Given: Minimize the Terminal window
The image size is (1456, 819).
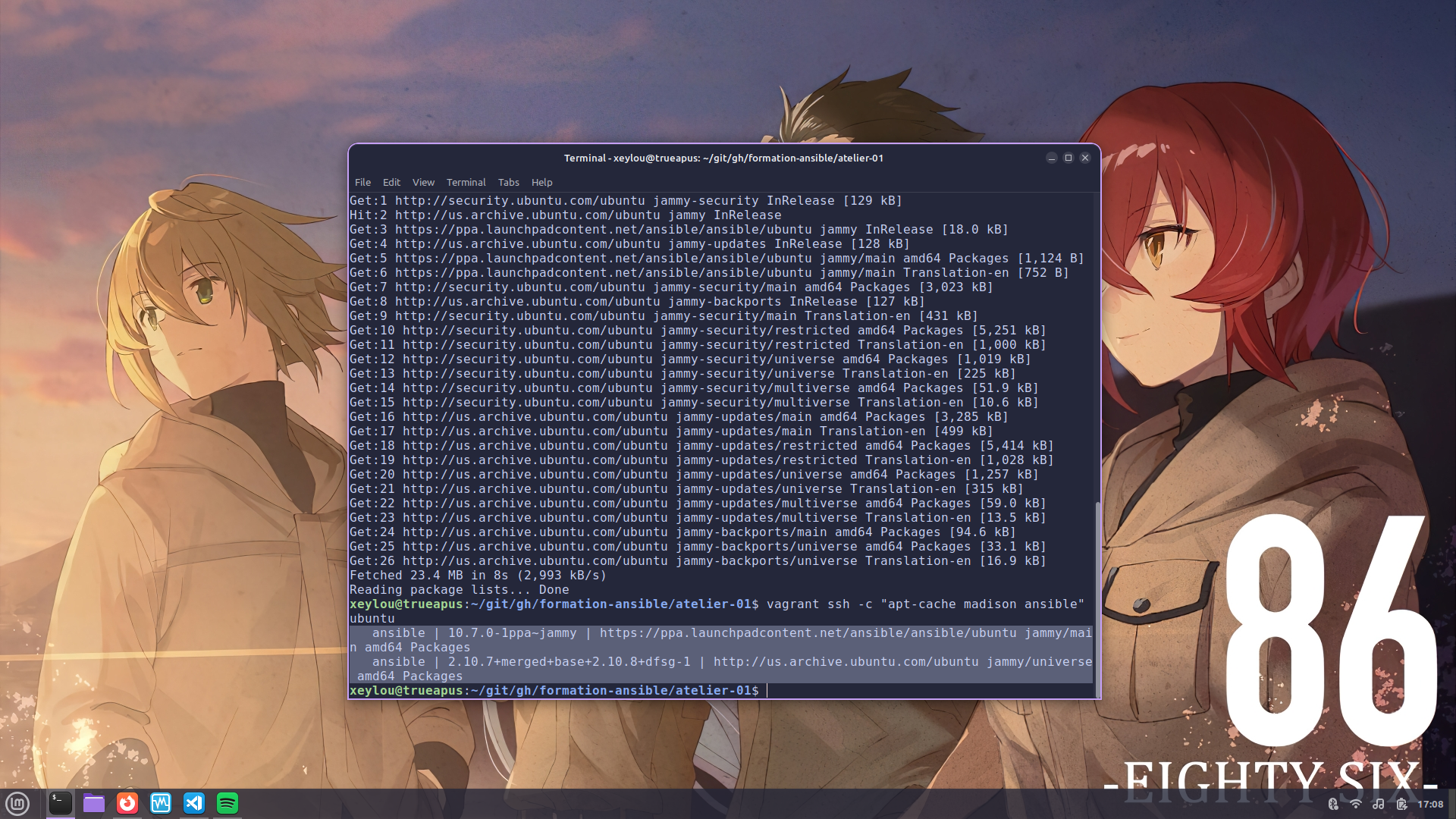Looking at the screenshot, I should [1051, 158].
